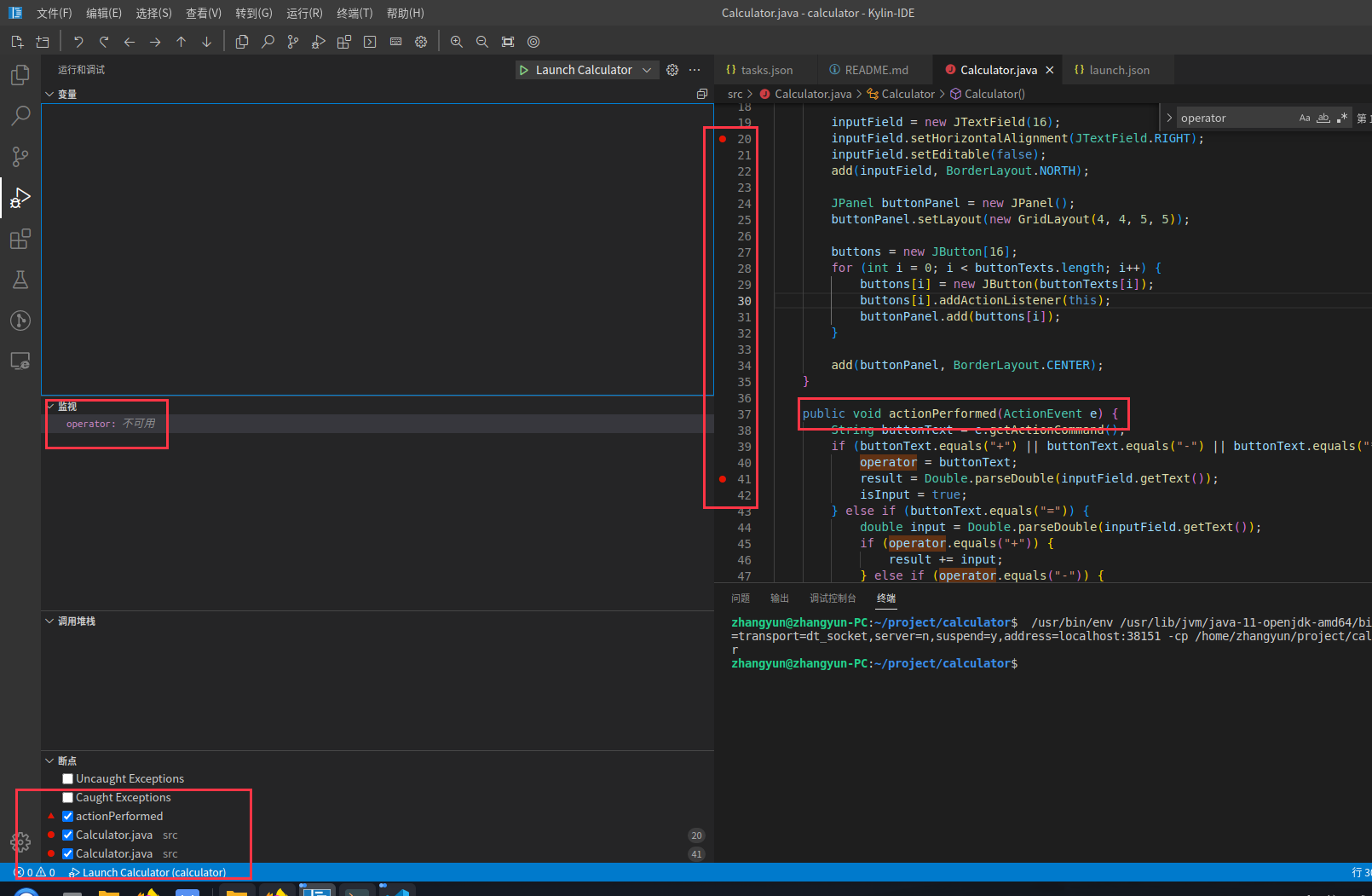Screen dimensions: 1372x896
Task: Toggle Caught Exceptions breakpoint checkbox
Action: [x=67, y=797]
